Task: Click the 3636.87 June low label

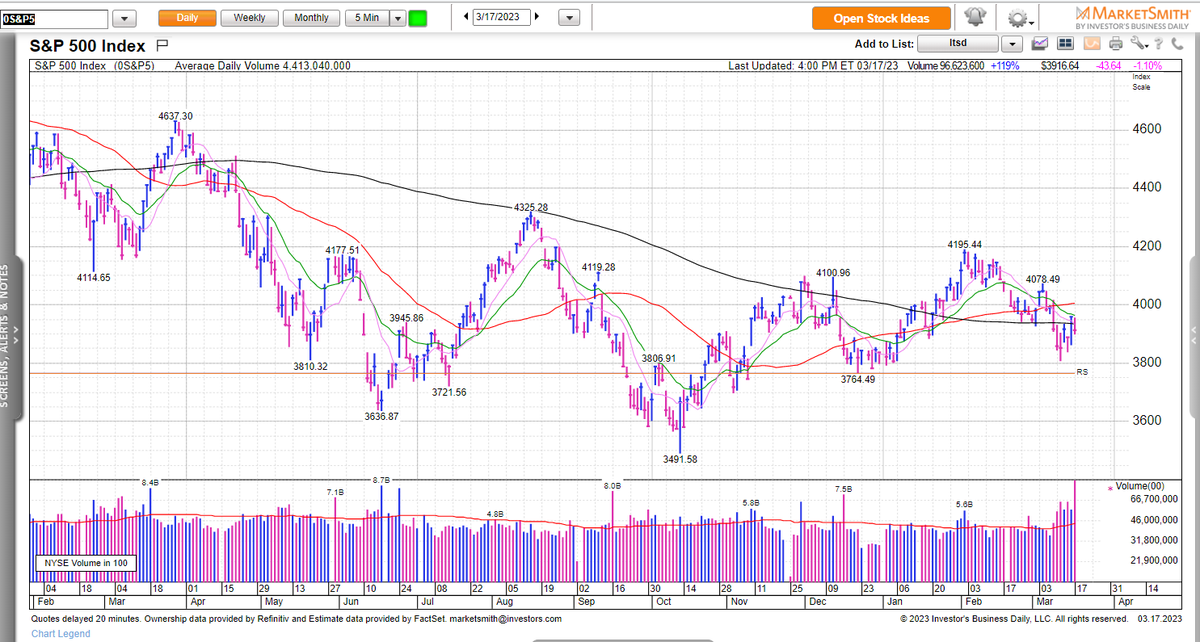Action: 381,416
